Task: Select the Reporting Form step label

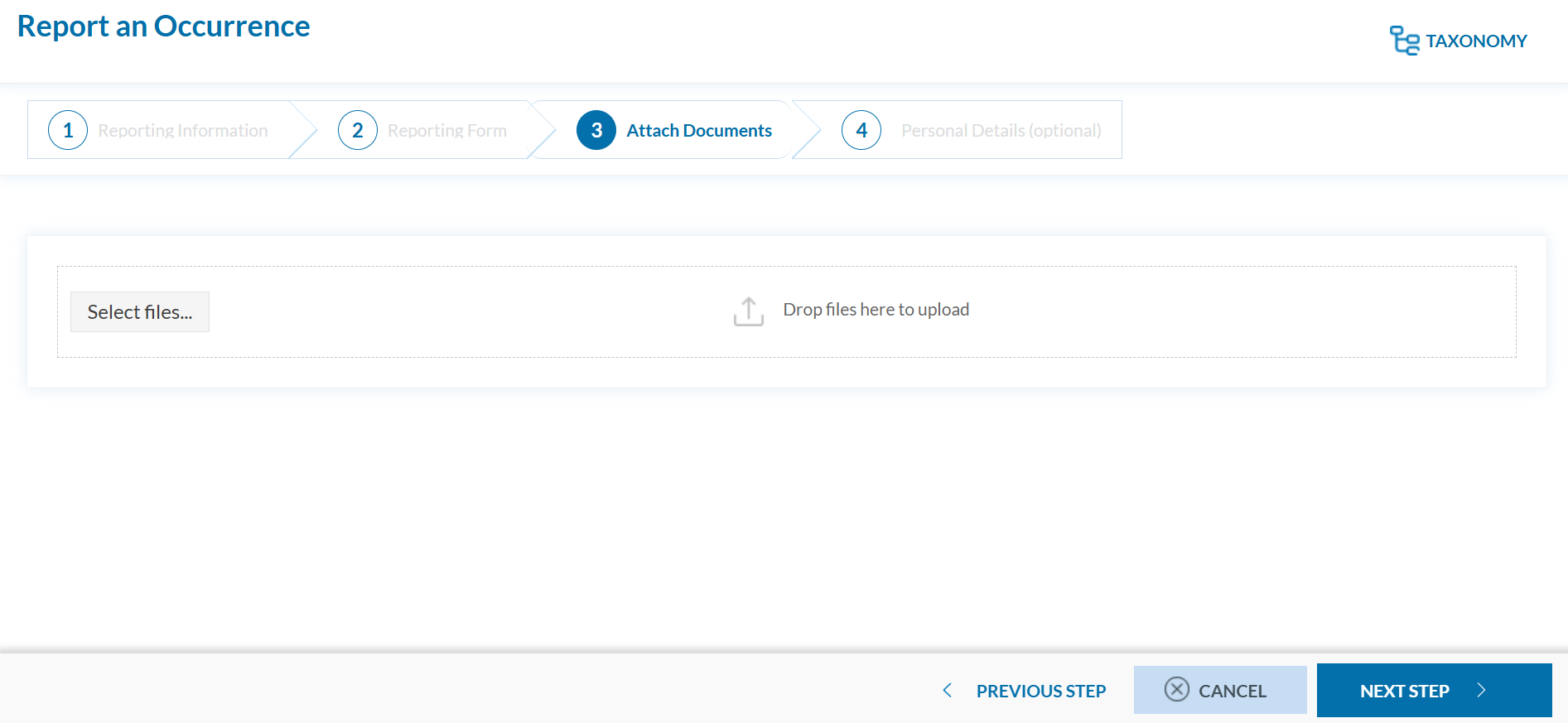Action: (x=447, y=131)
